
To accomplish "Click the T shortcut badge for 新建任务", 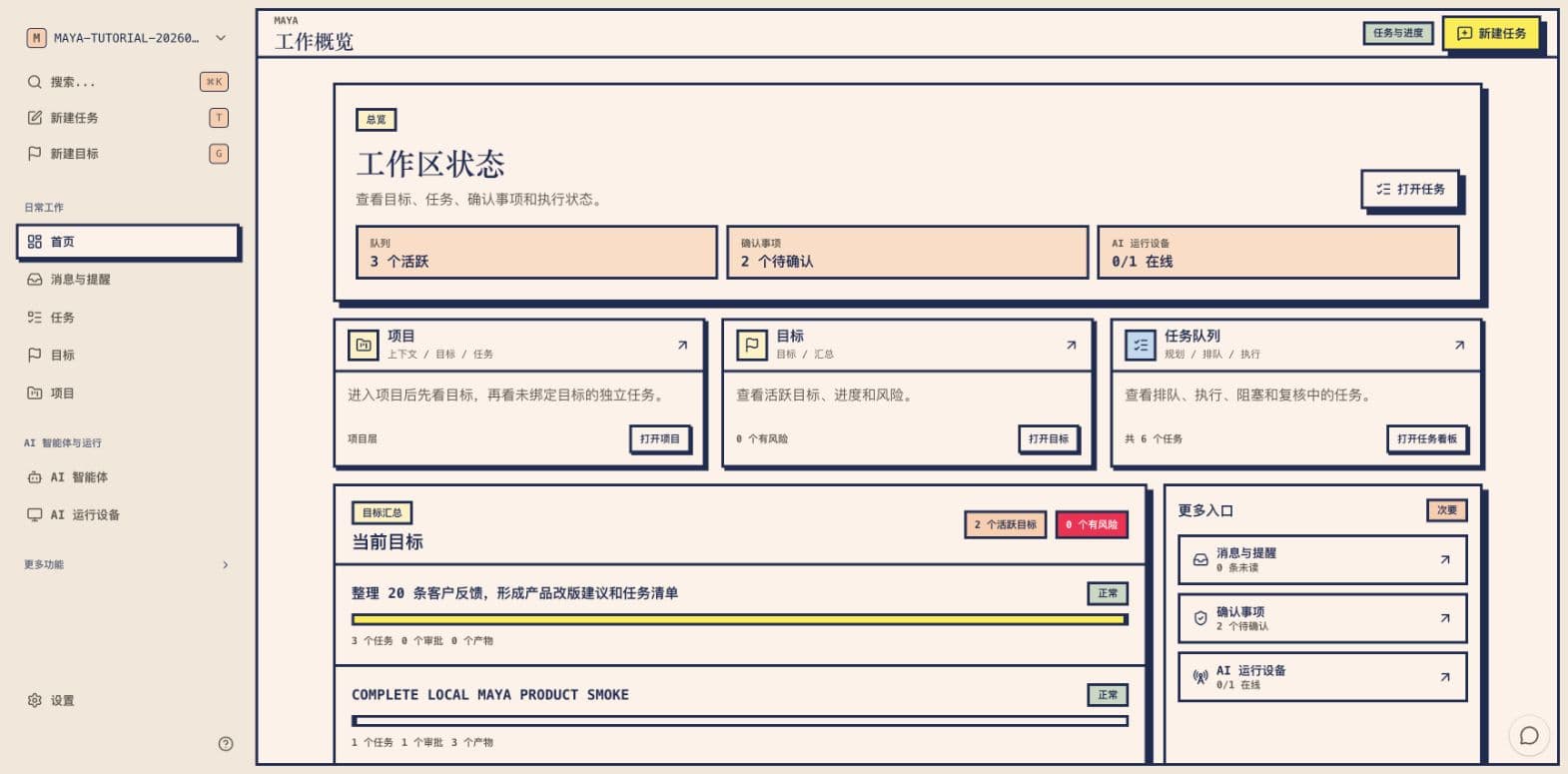I will (219, 118).
